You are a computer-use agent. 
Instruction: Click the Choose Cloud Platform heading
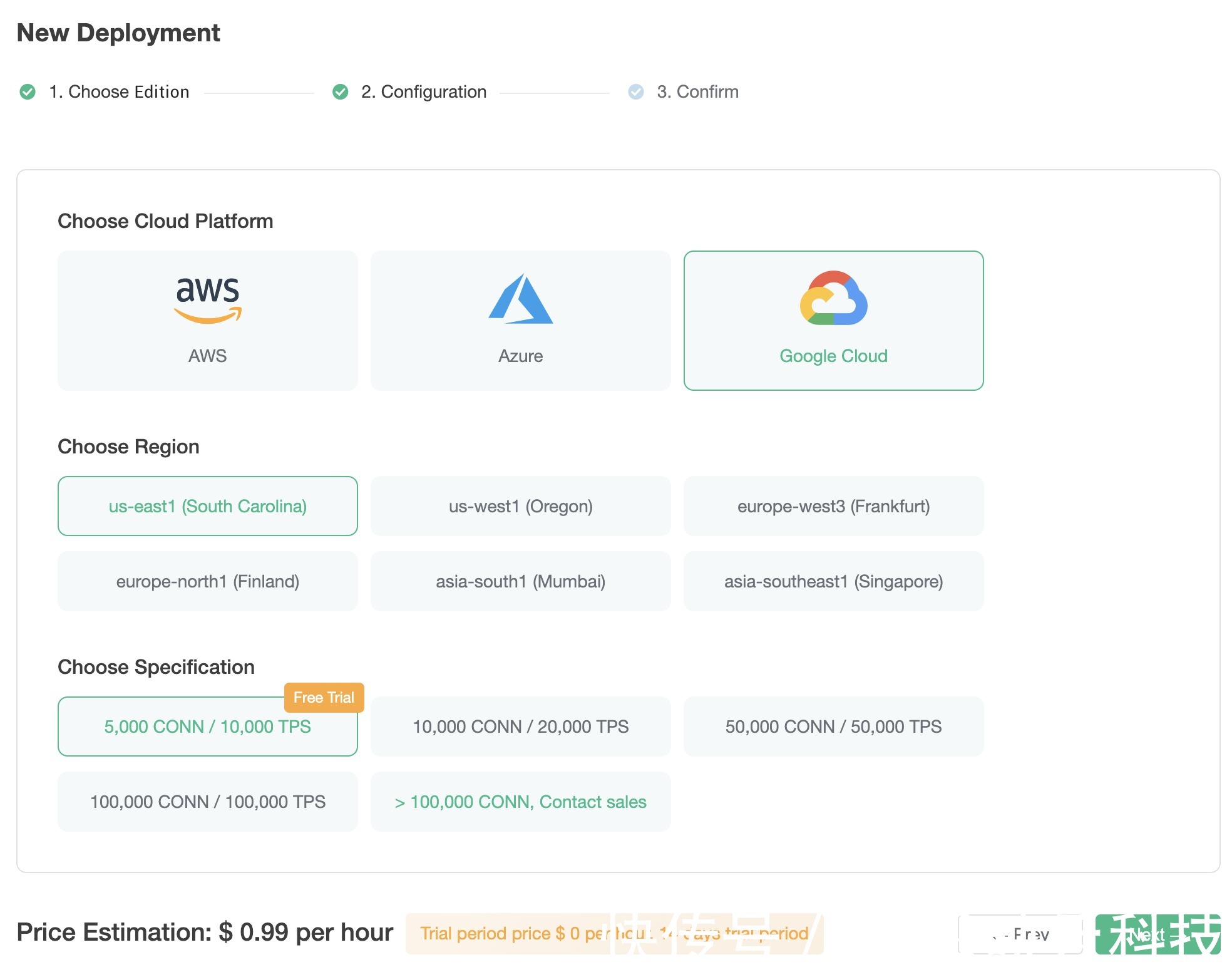(x=165, y=221)
